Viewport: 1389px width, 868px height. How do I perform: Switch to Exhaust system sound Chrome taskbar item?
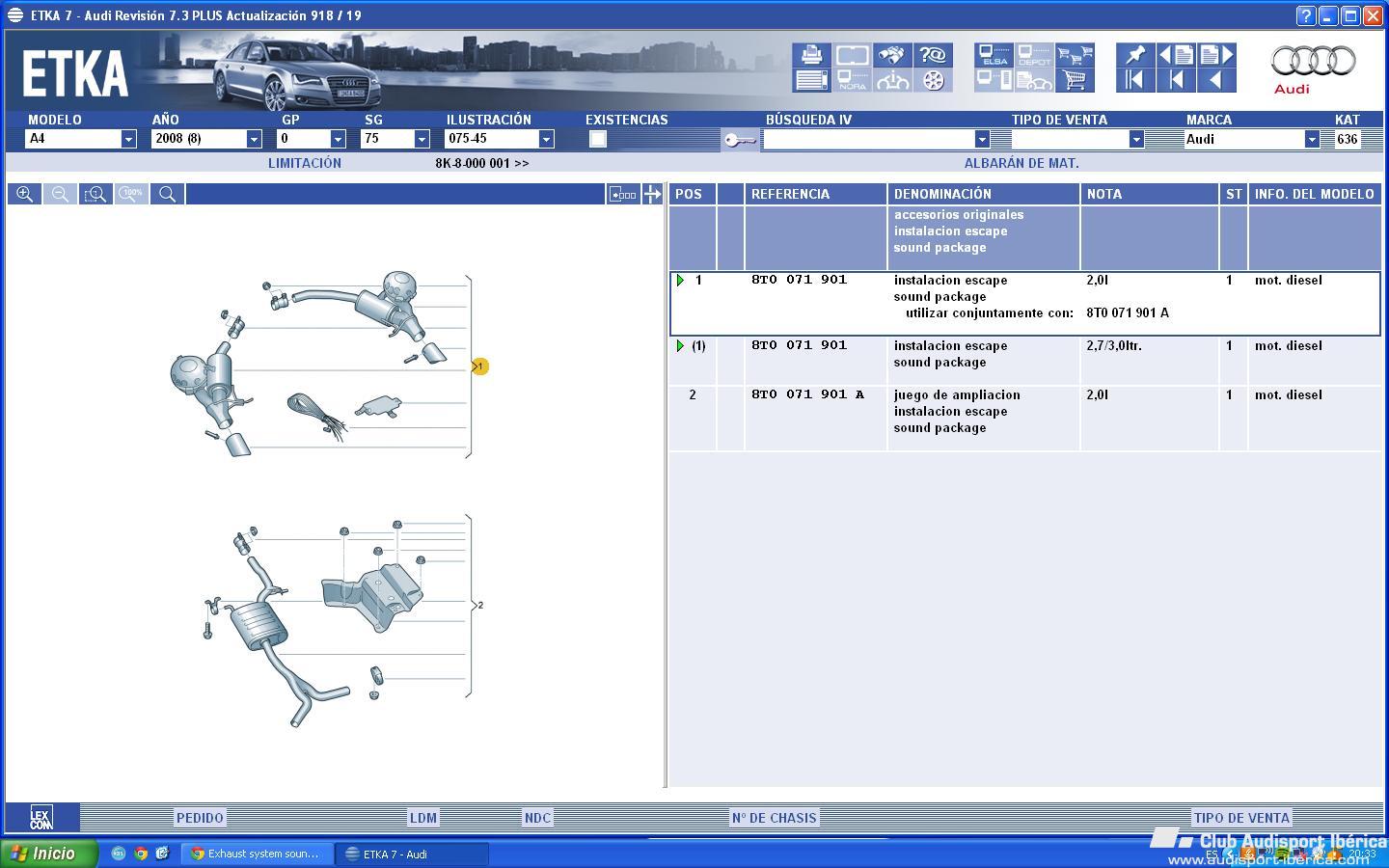pos(258,854)
